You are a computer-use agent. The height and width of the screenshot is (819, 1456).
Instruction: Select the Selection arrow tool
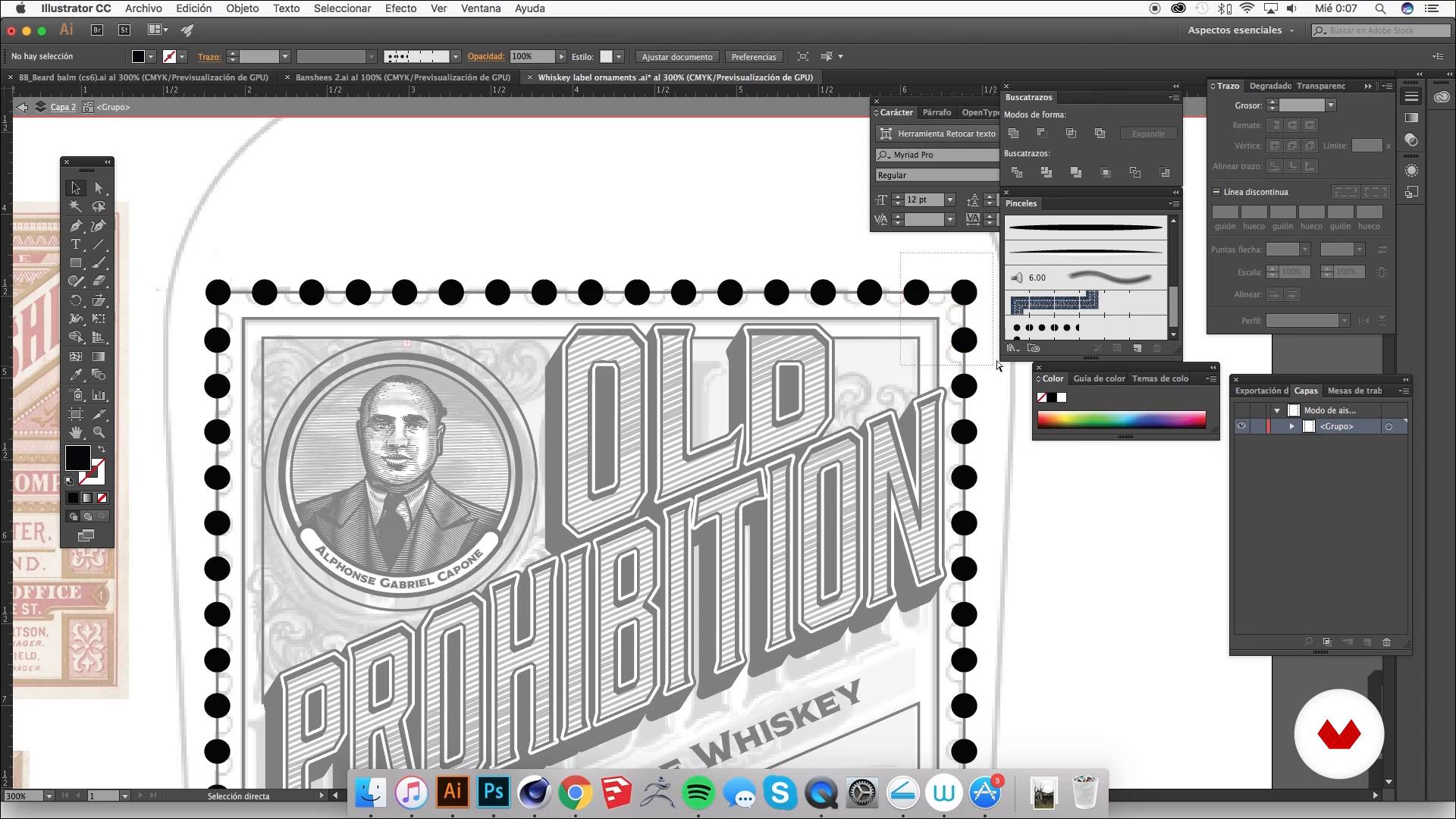point(76,187)
